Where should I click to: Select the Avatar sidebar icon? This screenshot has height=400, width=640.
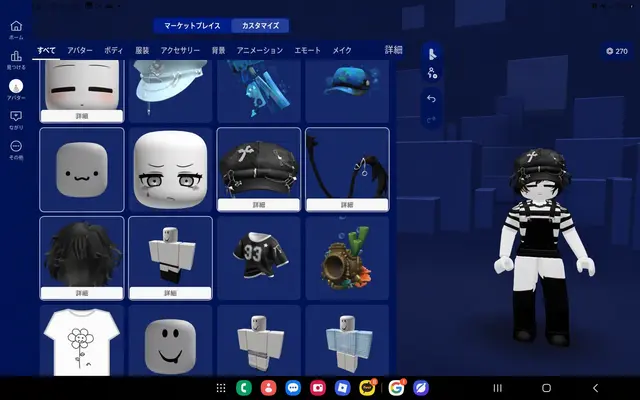[x=16, y=86]
